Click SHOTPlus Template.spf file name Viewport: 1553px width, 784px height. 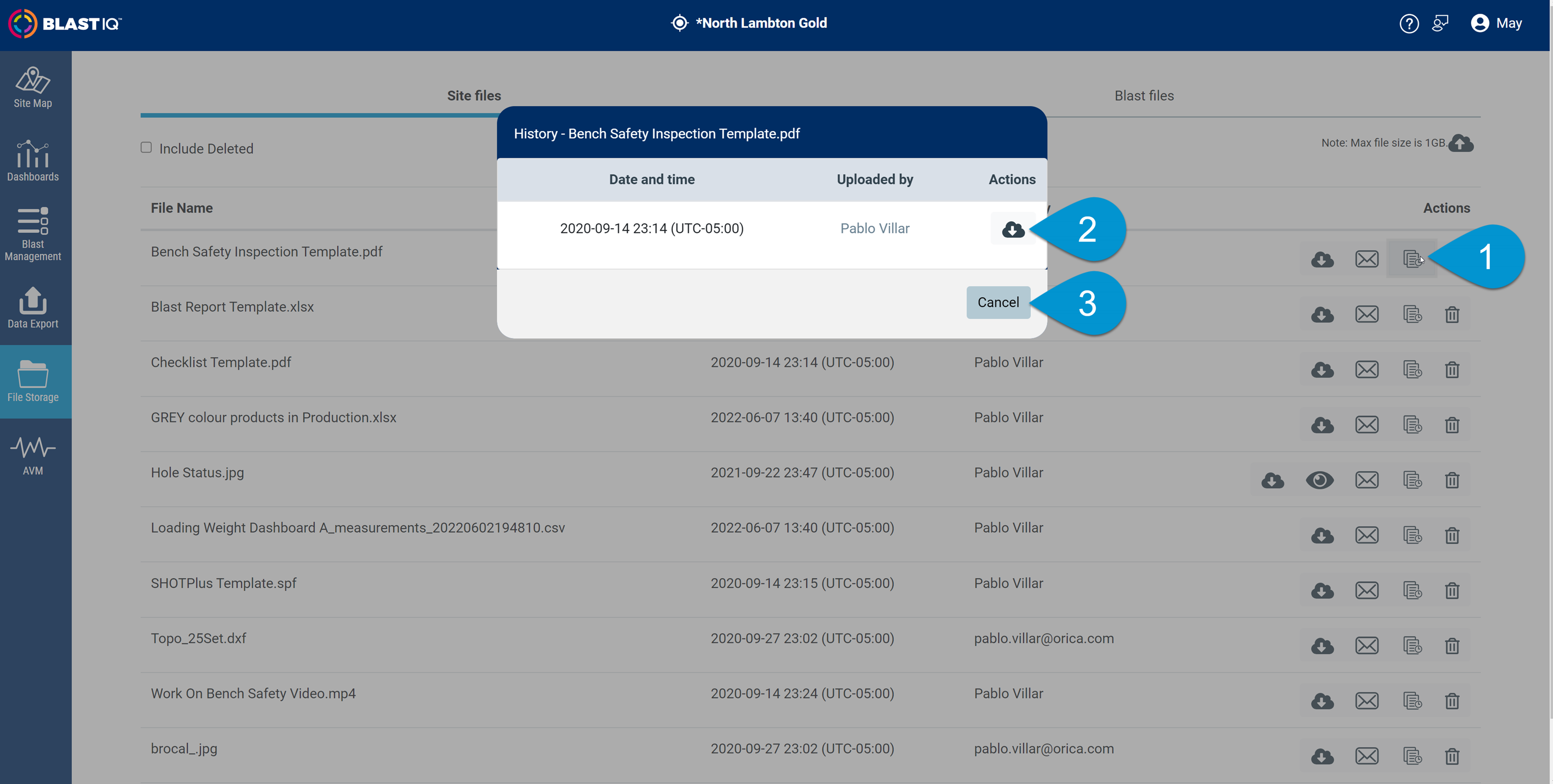pyautogui.click(x=224, y=583)
